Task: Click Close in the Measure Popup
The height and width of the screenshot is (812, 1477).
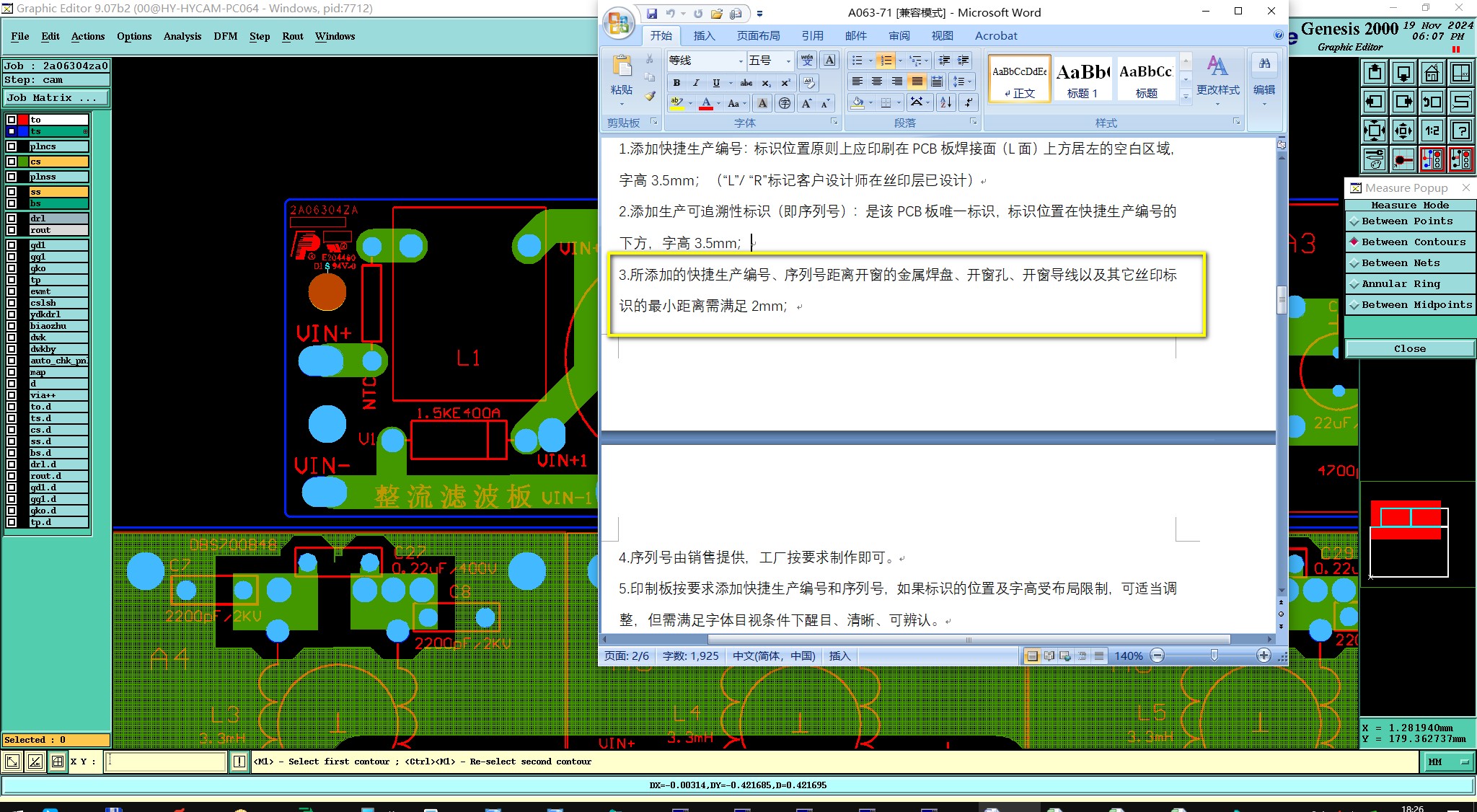Action: click(1410, 349)
